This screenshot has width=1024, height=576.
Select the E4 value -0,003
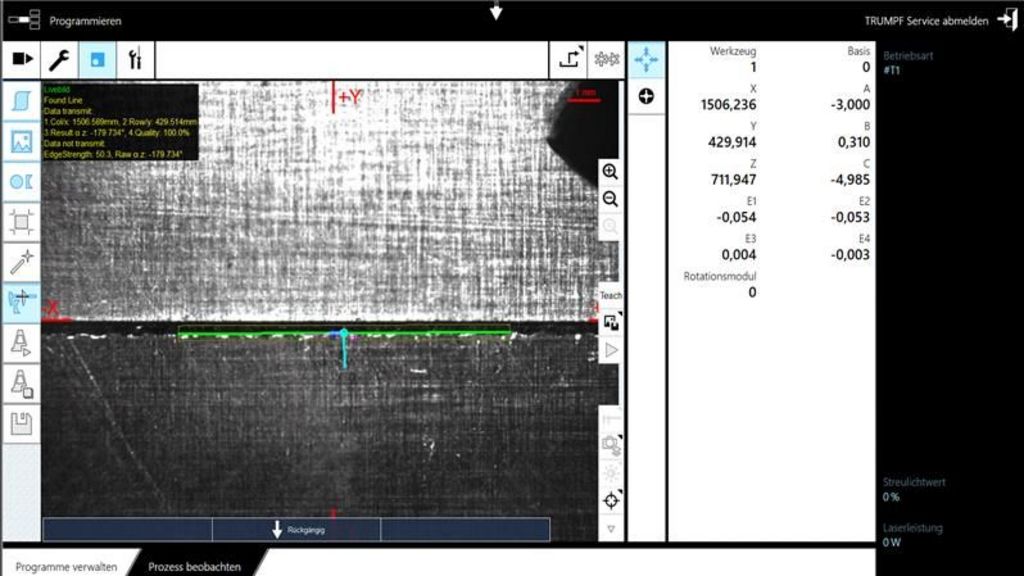[850, 255]
